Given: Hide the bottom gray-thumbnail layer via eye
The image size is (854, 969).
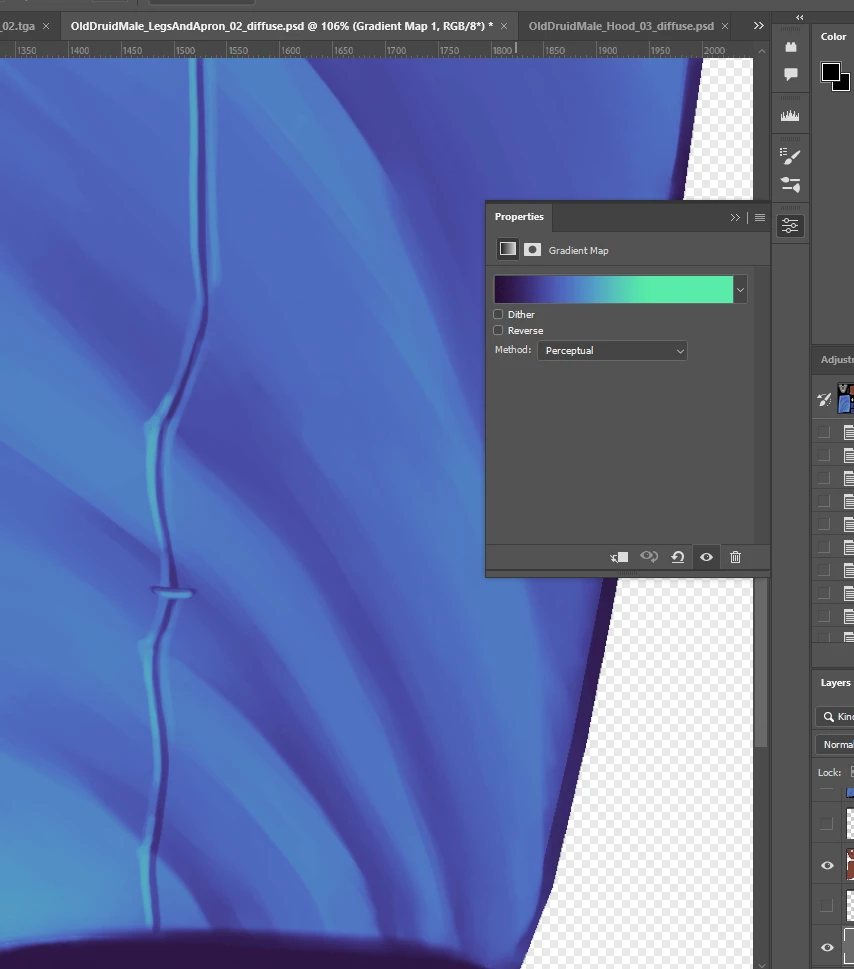Looking at the screenshot, I should point(827,947).
